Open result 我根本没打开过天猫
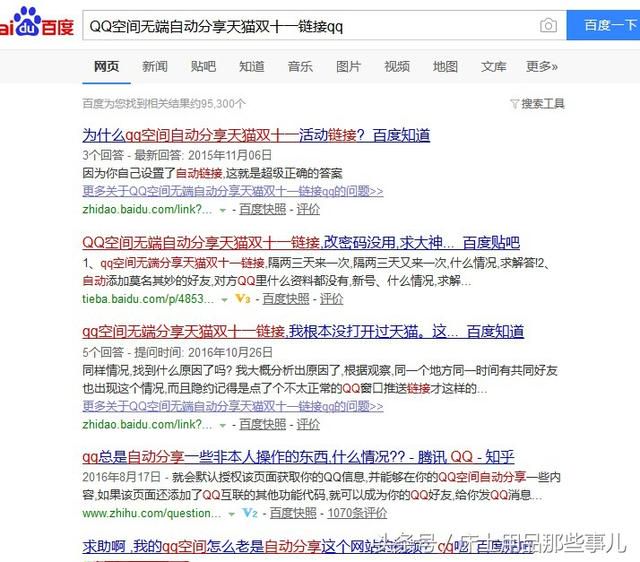This screenshot has height=562, width=640. coord(303,331)
